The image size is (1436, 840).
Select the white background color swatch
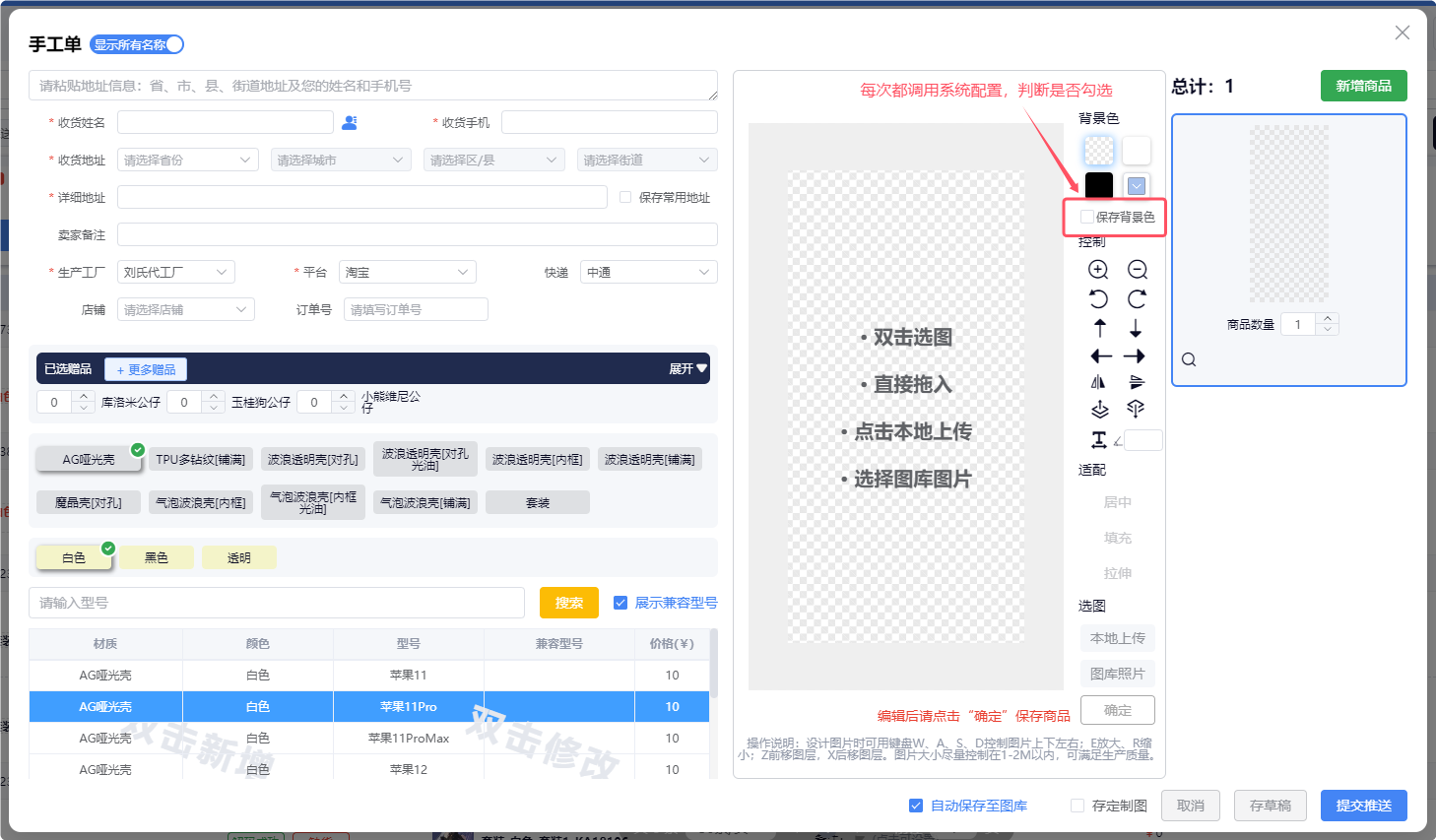pyautogui.click(x=1137, y=150)
